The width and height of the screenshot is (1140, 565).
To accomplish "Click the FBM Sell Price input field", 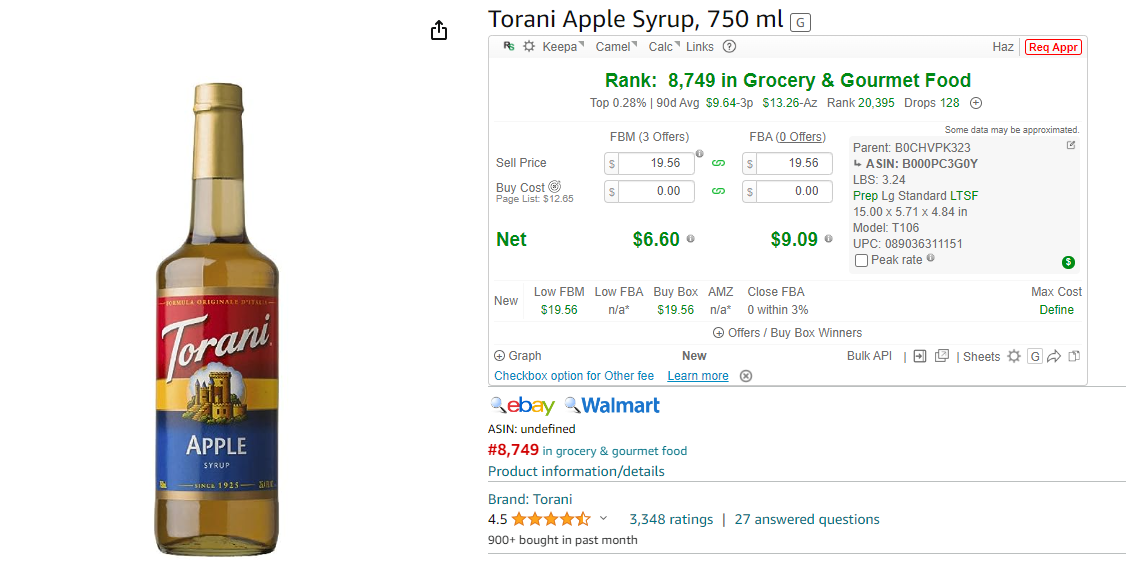I will [x=657, y=163].
